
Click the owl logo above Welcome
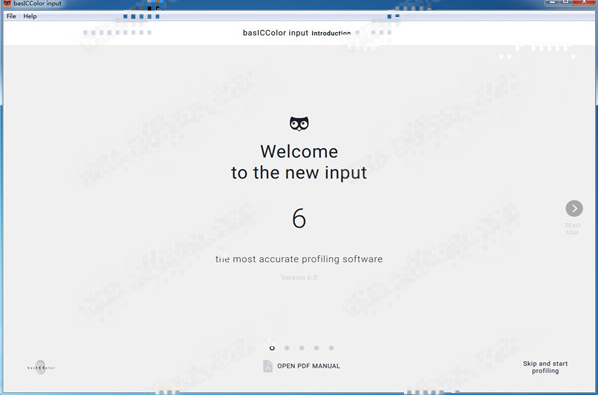tap(299, 124)
